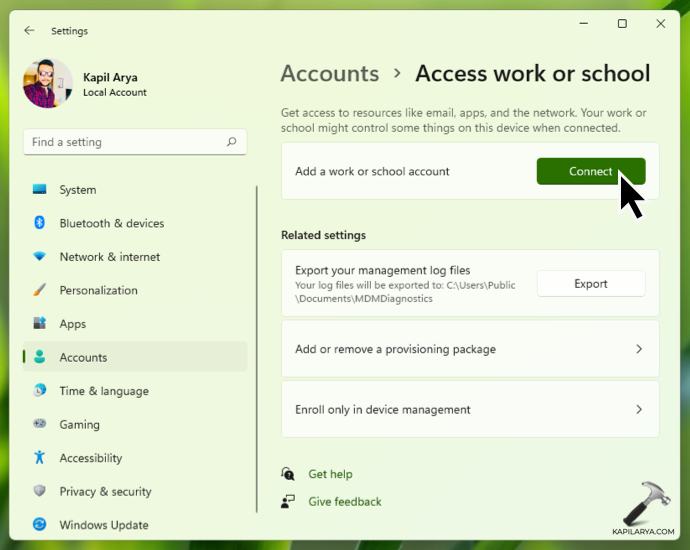
Task: Open Add or remove a provisioning package
Action: click(470, 349)
